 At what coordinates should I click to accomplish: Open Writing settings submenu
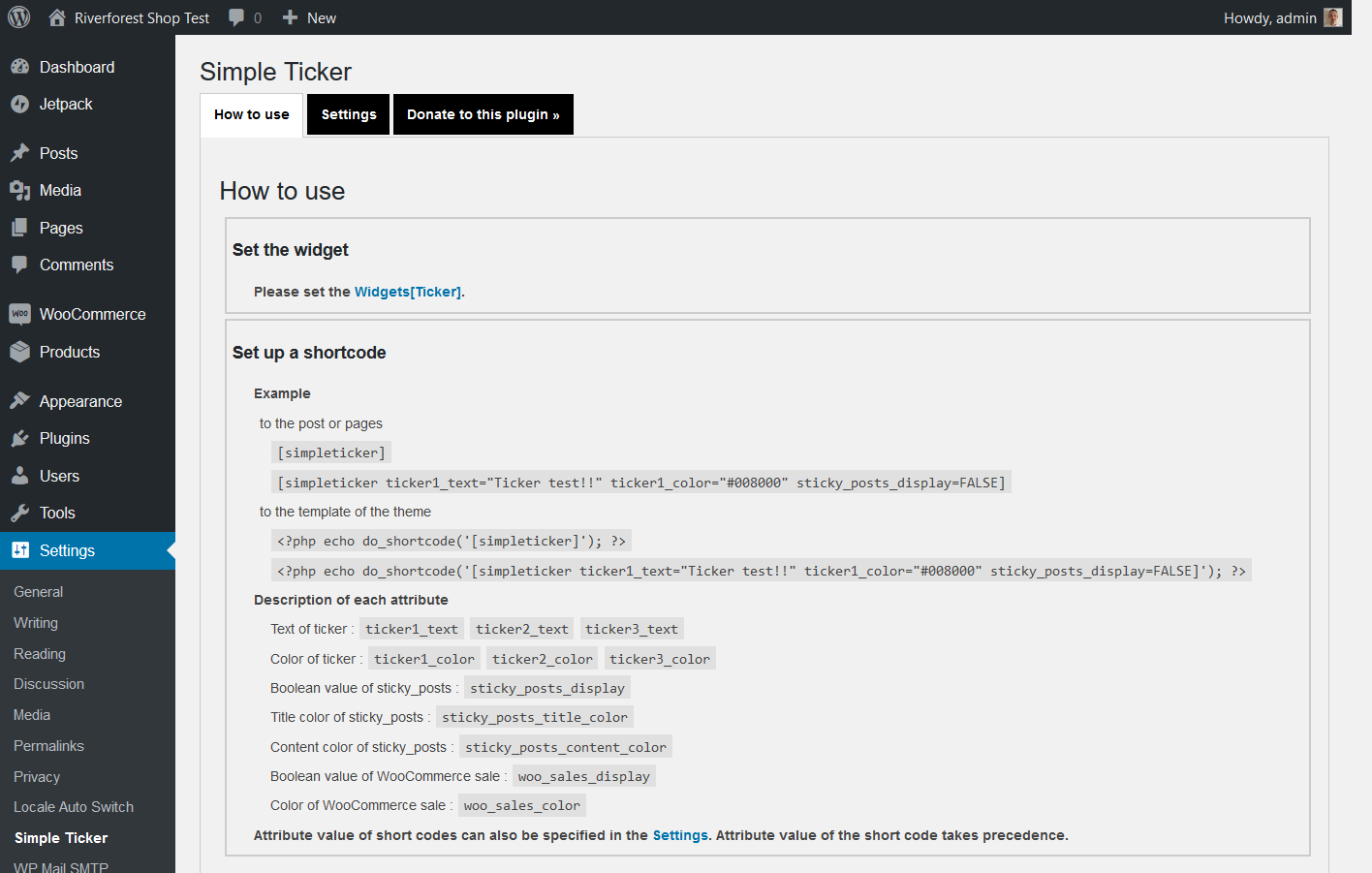pos(36,623)
